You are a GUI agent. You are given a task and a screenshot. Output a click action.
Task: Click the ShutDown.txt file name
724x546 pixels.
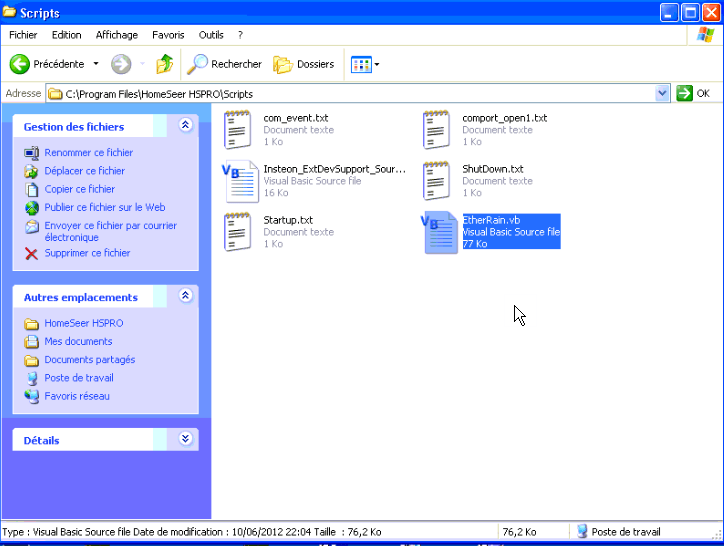pos(493,169)
